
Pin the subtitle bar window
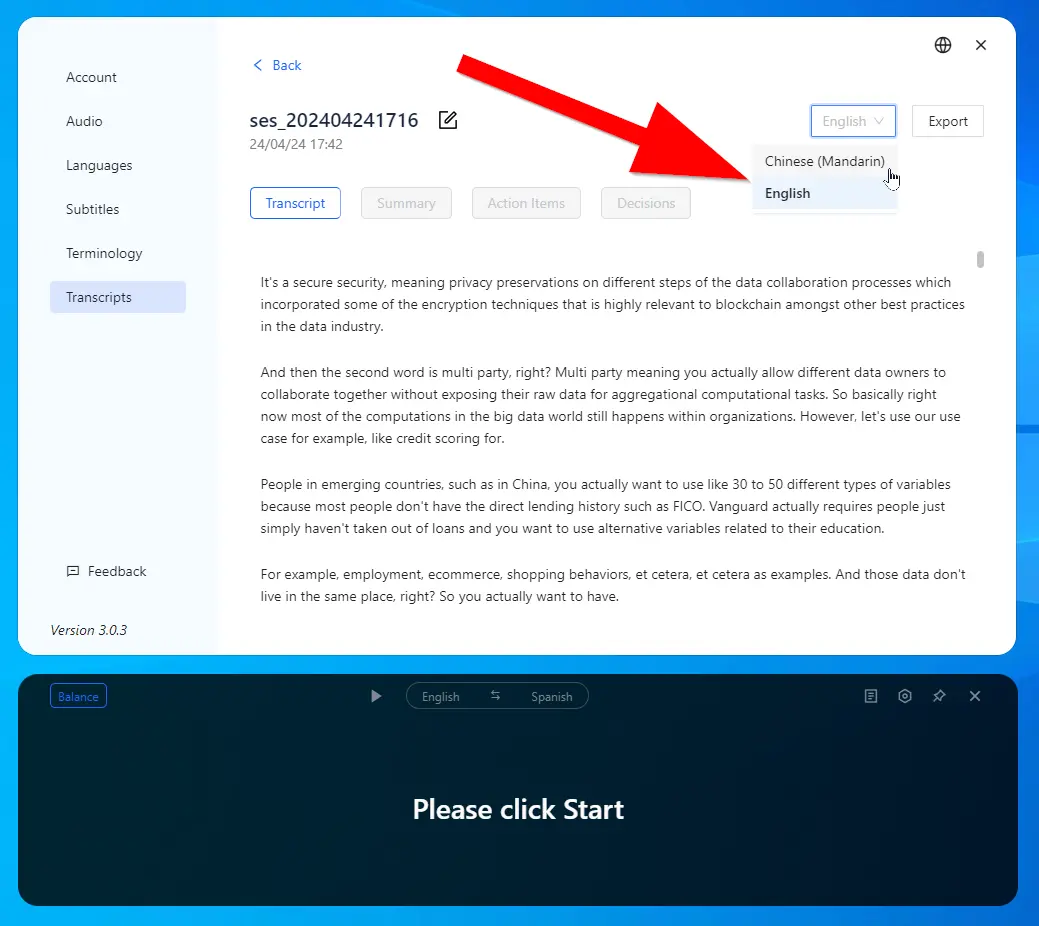click(939, 696)
